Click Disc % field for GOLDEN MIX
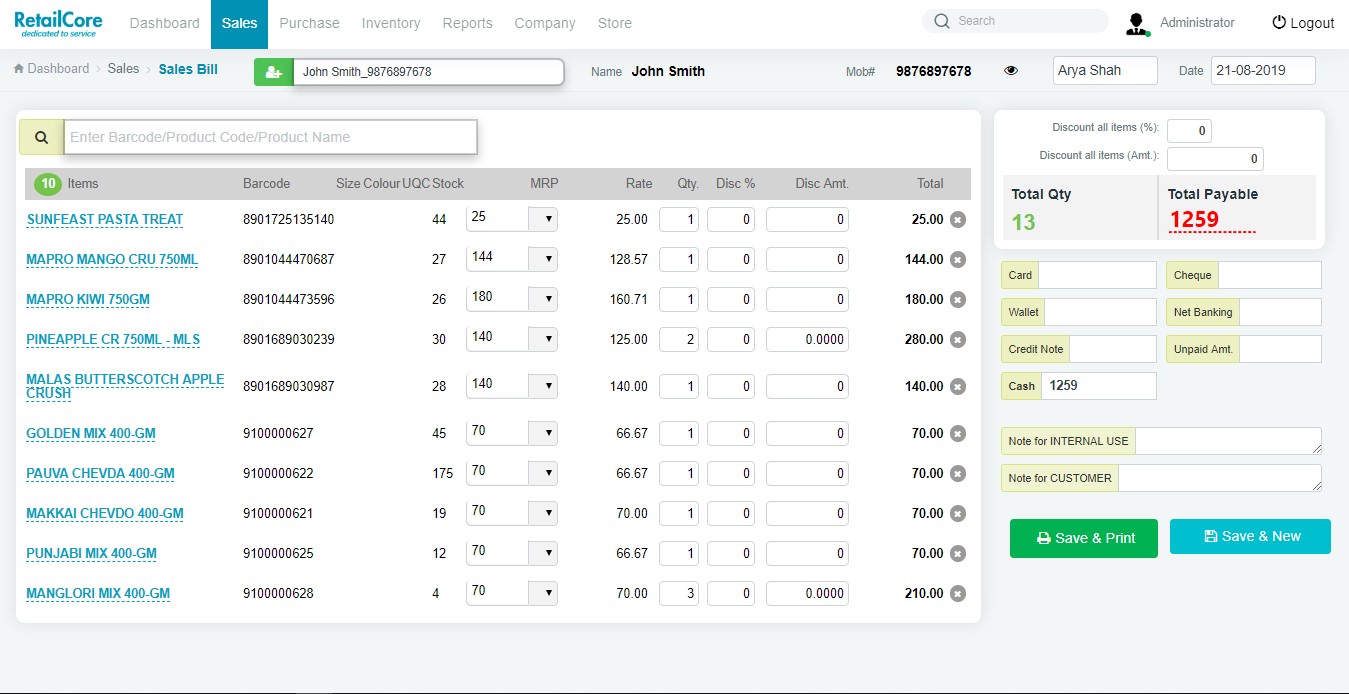Screen dimensions: 1349x694 click(731, 434)
